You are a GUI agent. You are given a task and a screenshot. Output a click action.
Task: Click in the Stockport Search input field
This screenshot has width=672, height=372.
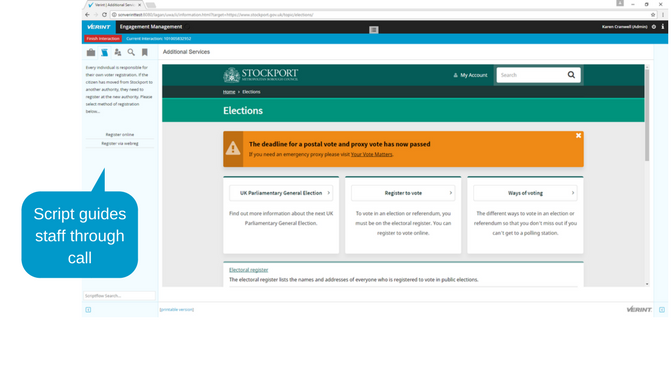click(531, 75)
